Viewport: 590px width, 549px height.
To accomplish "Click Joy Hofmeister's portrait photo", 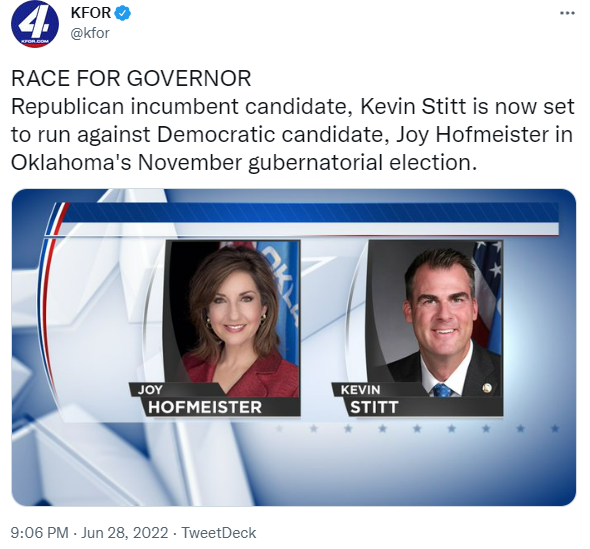I will [233, 318].
